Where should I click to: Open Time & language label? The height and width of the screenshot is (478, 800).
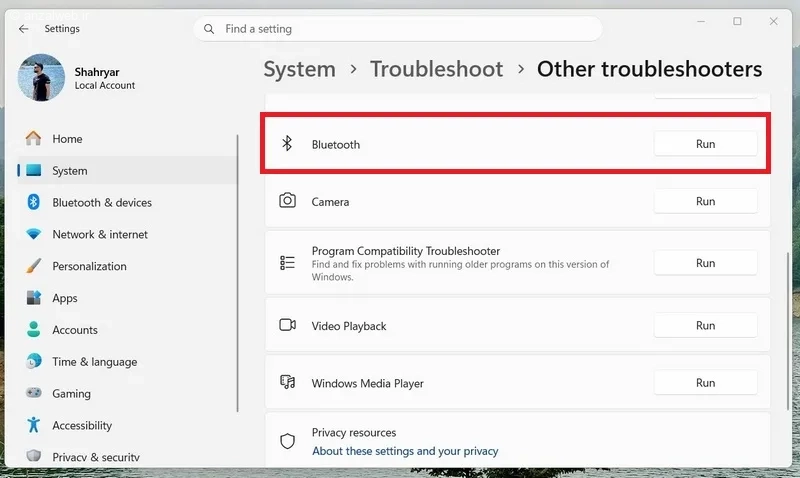[x=94, y=362]
